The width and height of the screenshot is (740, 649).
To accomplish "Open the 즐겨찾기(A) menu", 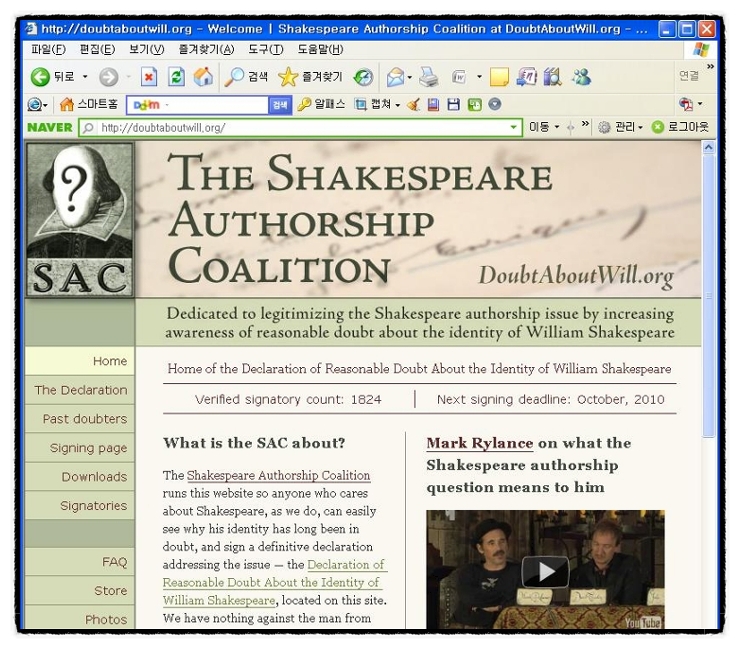I will (206, 50).
